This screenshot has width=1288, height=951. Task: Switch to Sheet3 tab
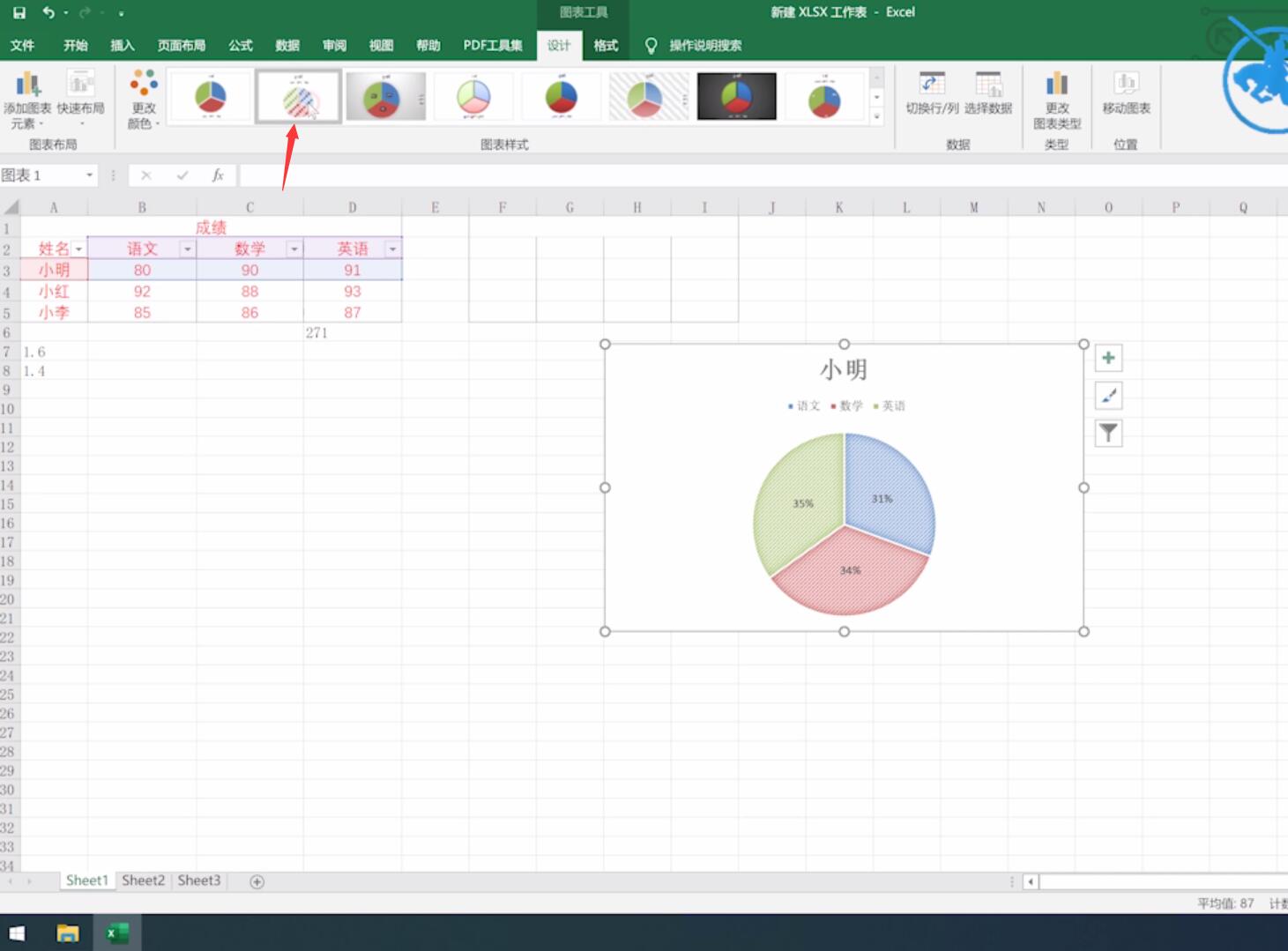pos(199,880)
